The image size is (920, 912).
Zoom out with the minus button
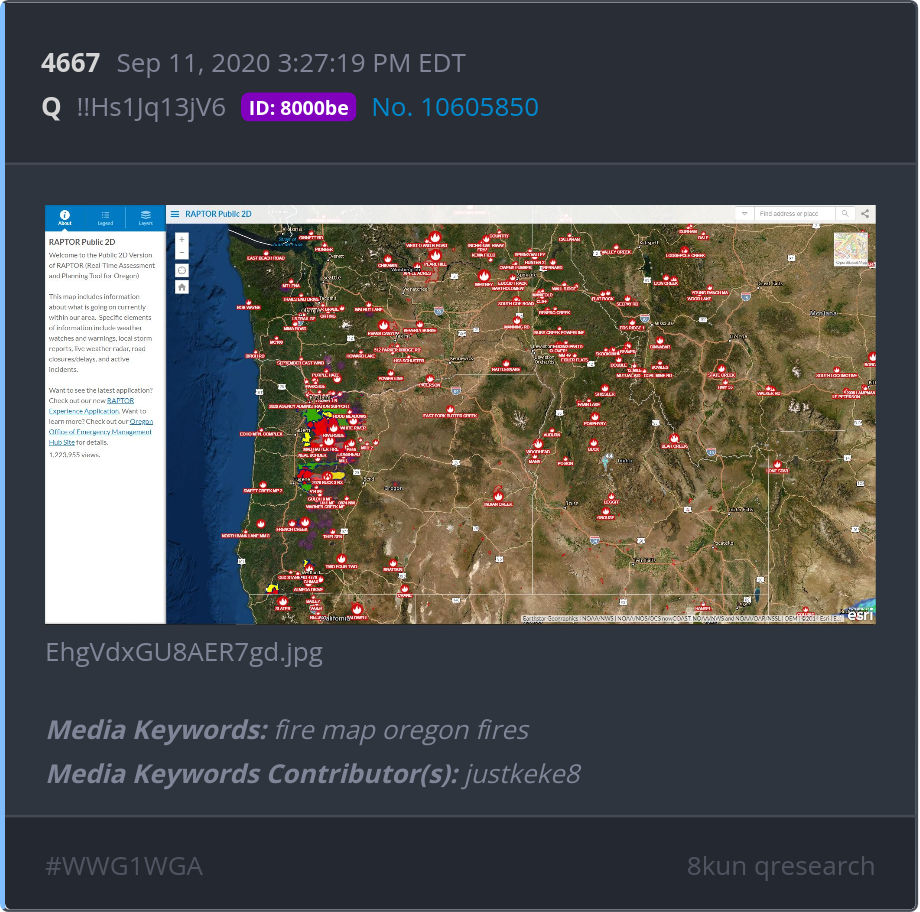(182, 253)
